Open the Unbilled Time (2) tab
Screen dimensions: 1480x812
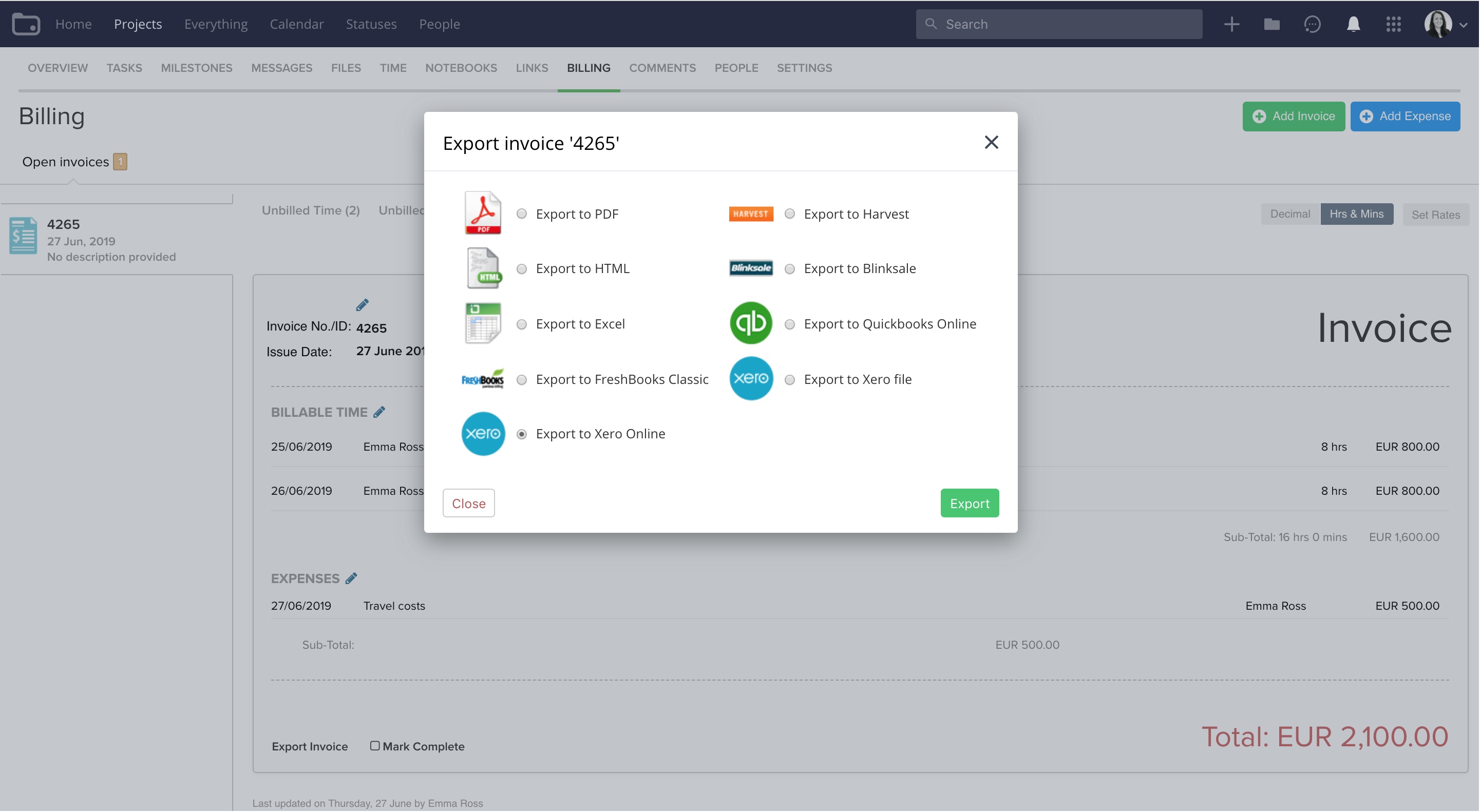click(311, 210)
